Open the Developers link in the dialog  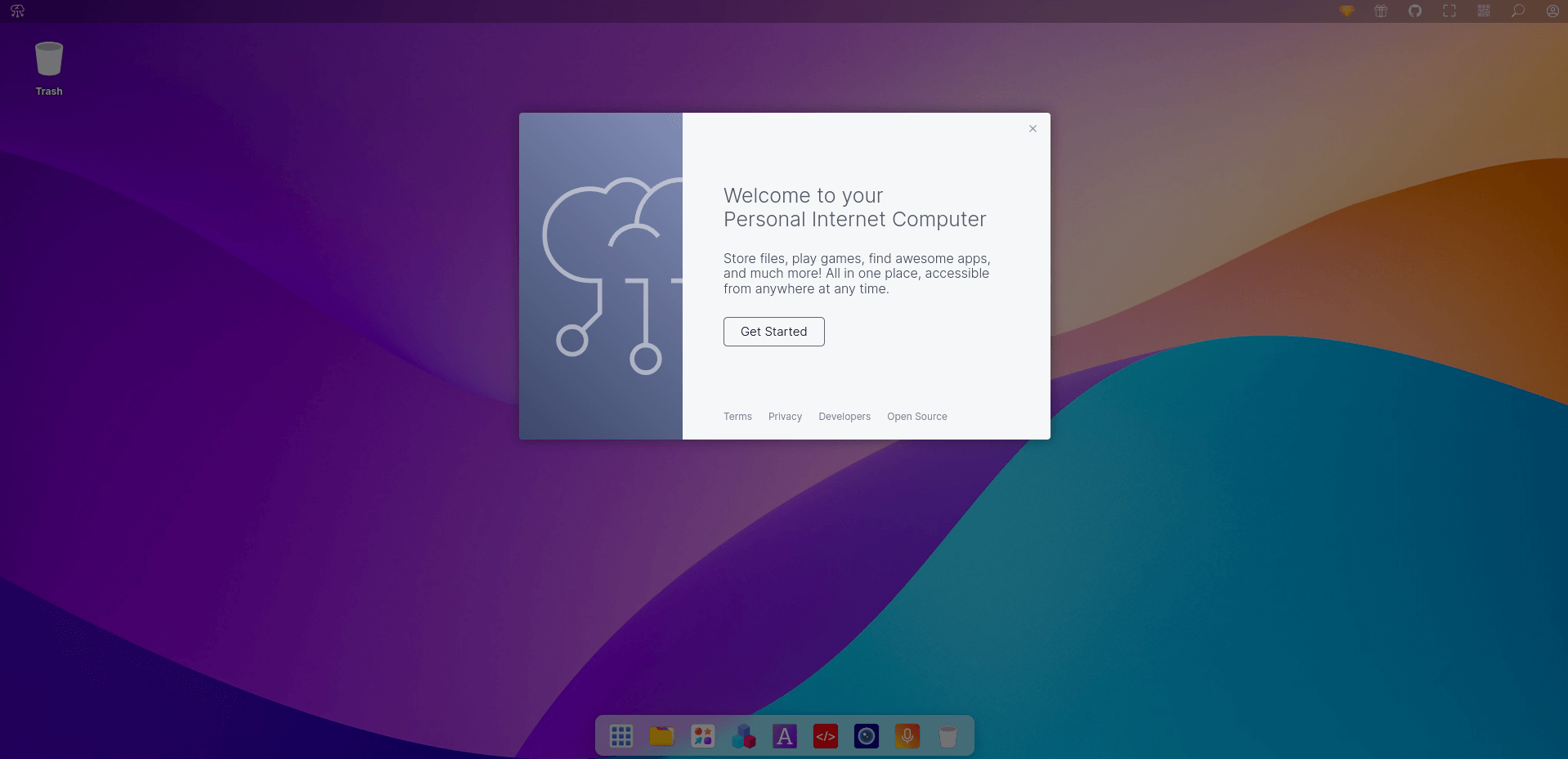(844, 417)
